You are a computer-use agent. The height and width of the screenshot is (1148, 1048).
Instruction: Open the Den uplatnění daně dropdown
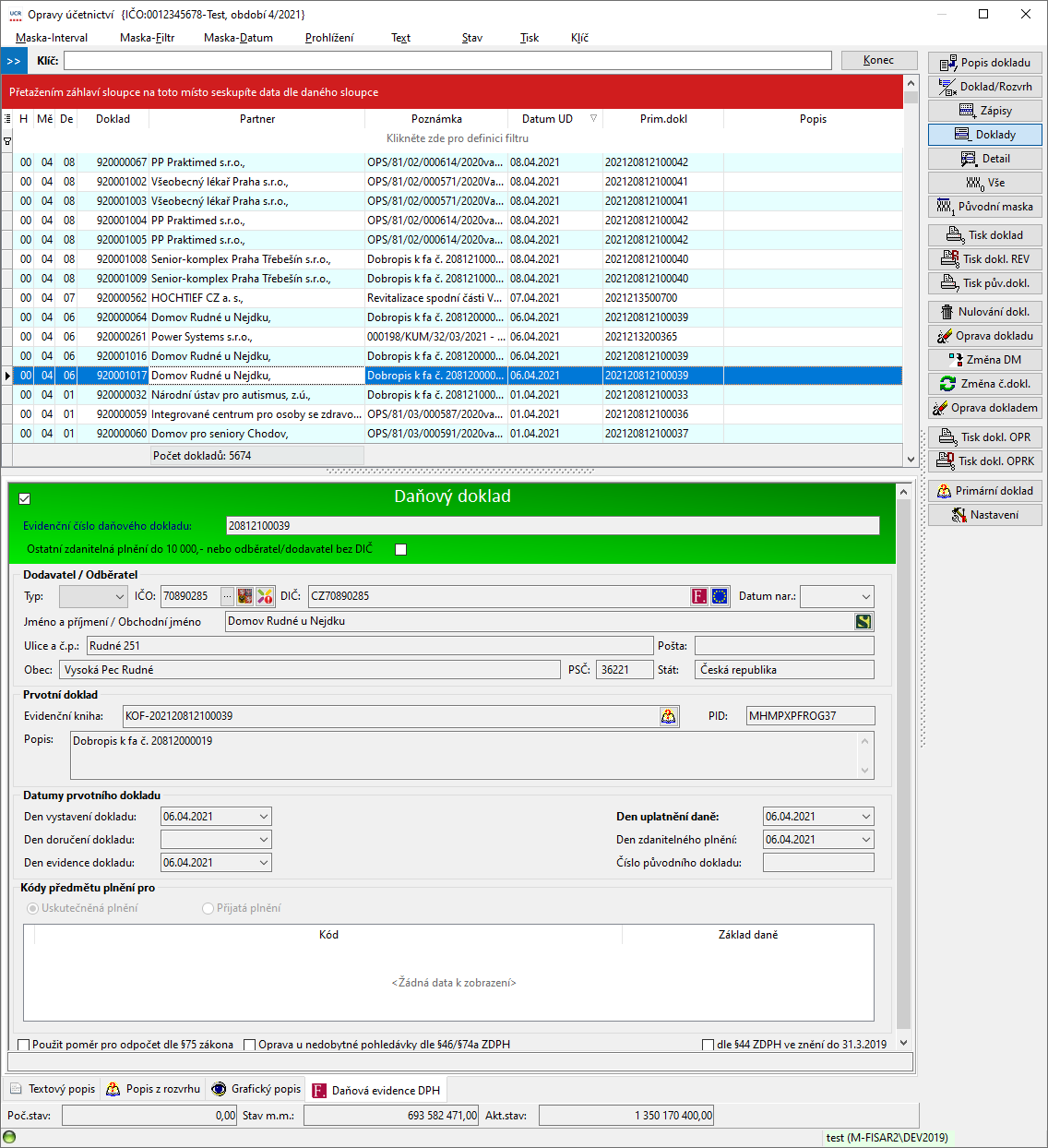pyautogui.click(x=865, y=817)
